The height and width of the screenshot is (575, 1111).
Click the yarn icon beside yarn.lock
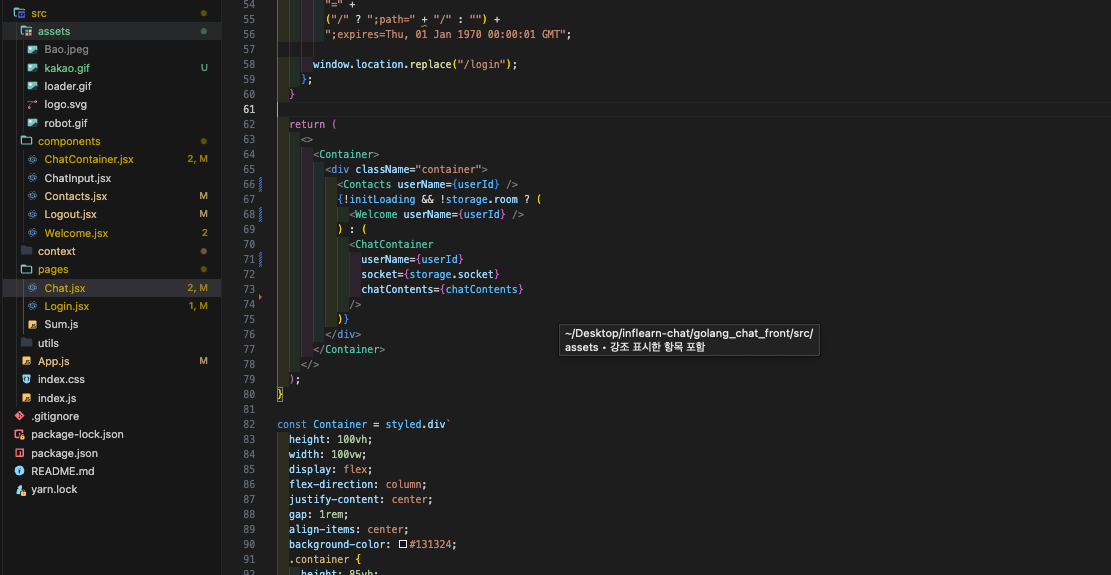tap(19, 489)
